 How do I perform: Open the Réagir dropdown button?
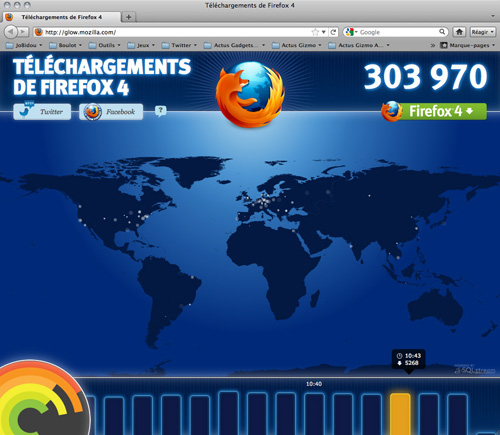[x=483, y=32]
